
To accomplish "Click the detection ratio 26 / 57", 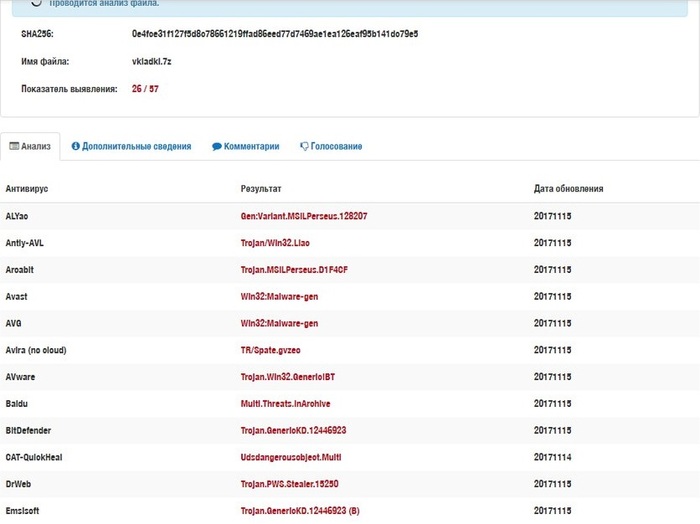I will tap(145, 89).
